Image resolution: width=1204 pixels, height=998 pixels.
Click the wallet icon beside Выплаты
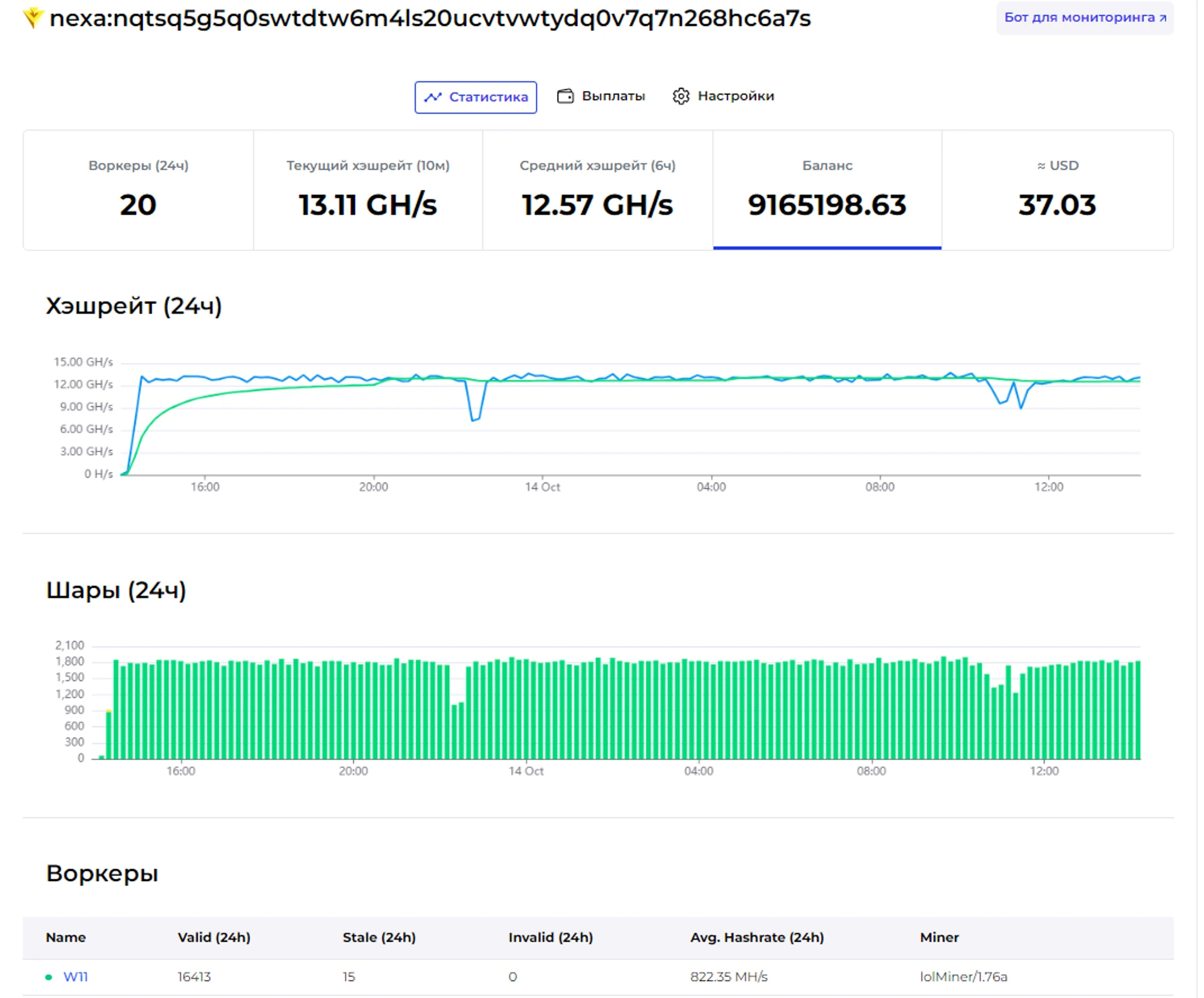coord(565,96)
